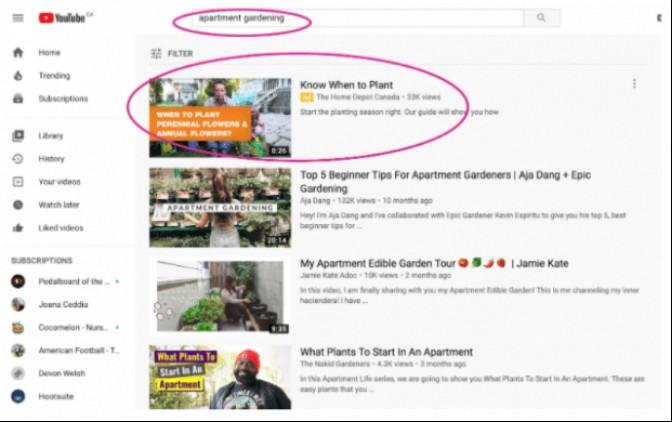Click the Pedalboard channel avatar
This screenshot has height=422, width=672.
coord(18,281)
